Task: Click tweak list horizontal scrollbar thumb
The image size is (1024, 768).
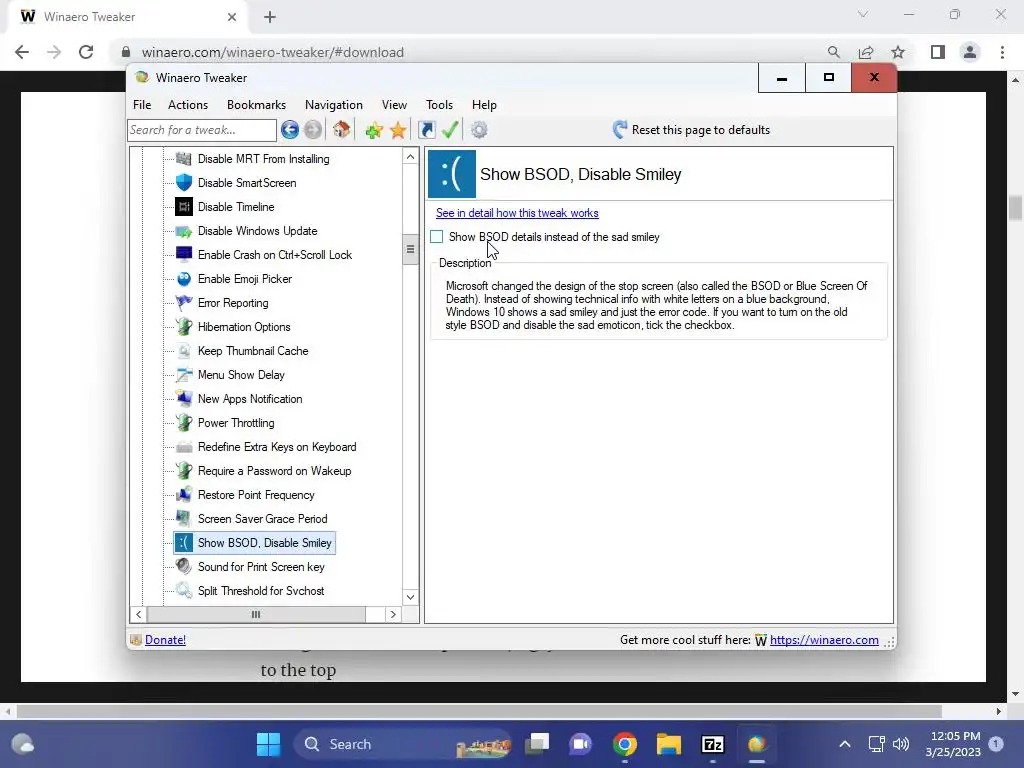Action: click(x=256, y=615)
